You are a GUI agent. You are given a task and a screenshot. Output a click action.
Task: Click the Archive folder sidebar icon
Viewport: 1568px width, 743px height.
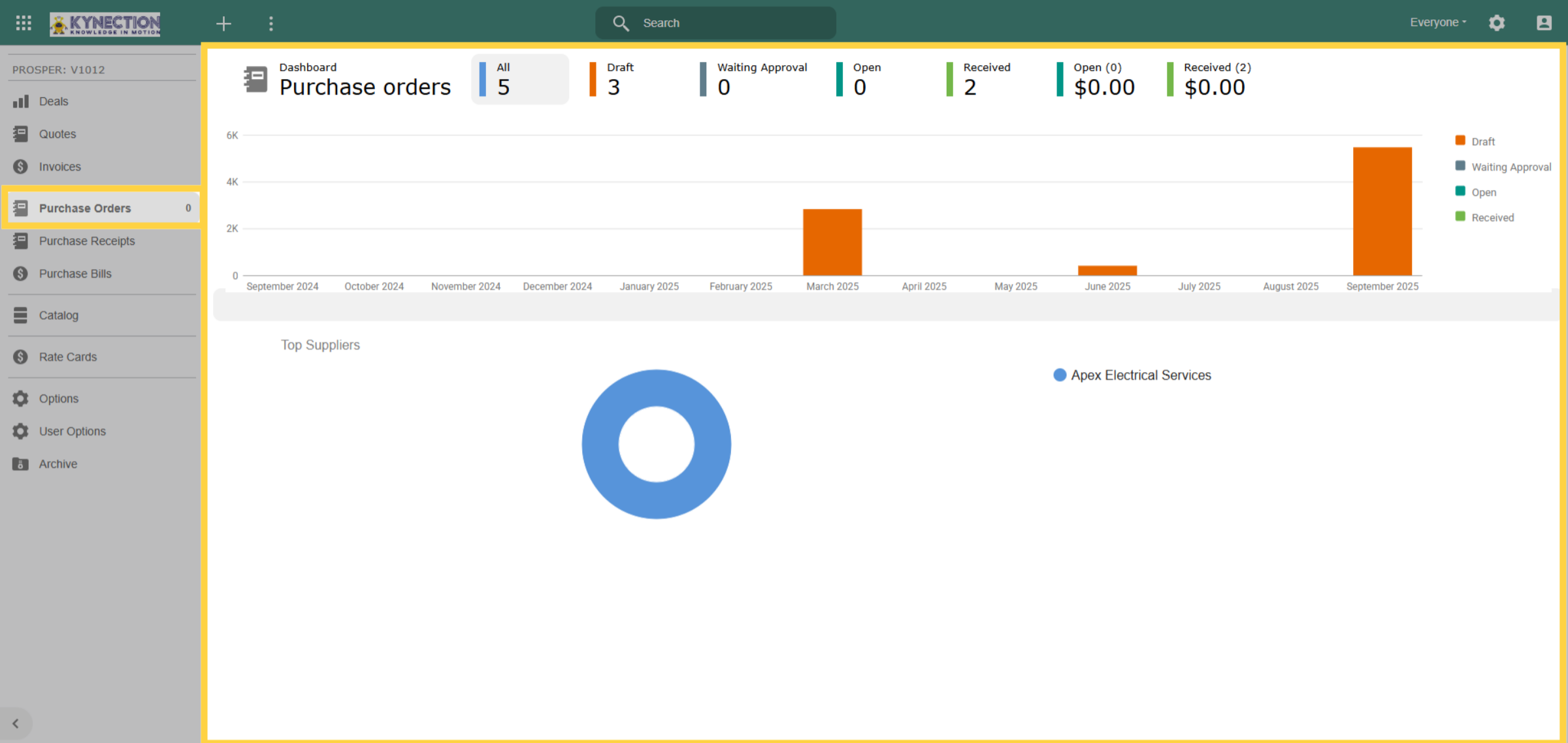(21, 464)
